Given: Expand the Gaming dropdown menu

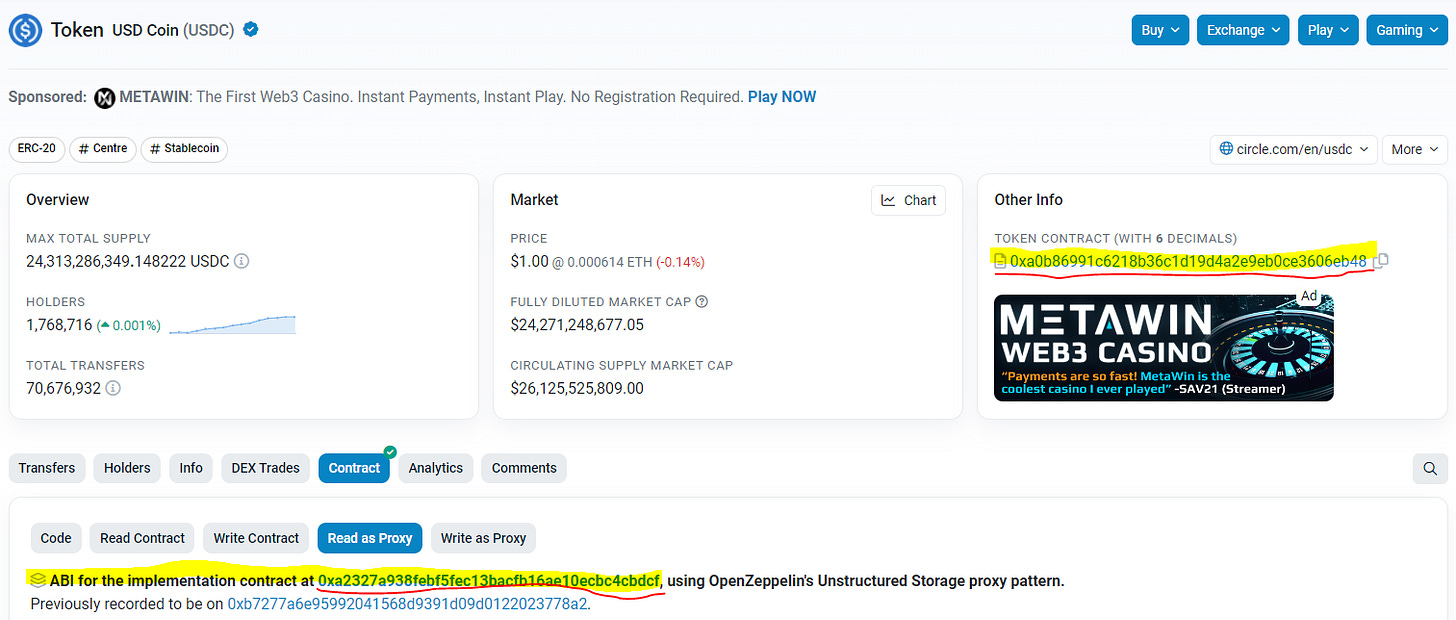Looking at the screenshot, I should point(1406,30).
